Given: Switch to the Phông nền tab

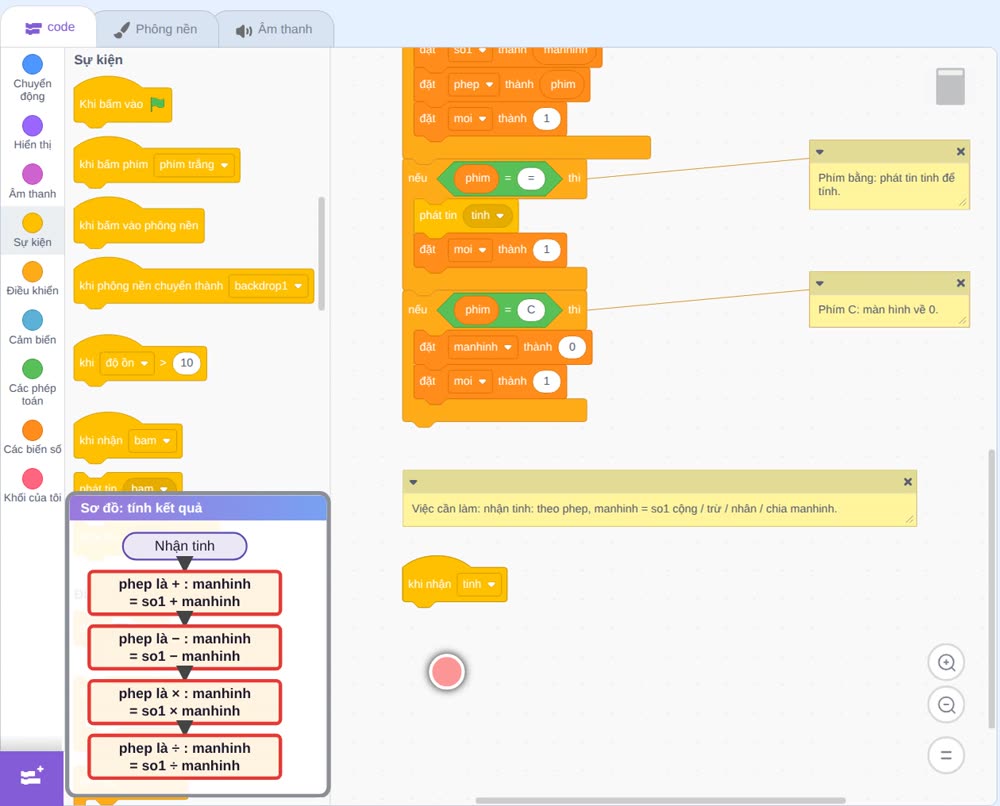Looking at the screenshot, I should [x=156, y=29].
